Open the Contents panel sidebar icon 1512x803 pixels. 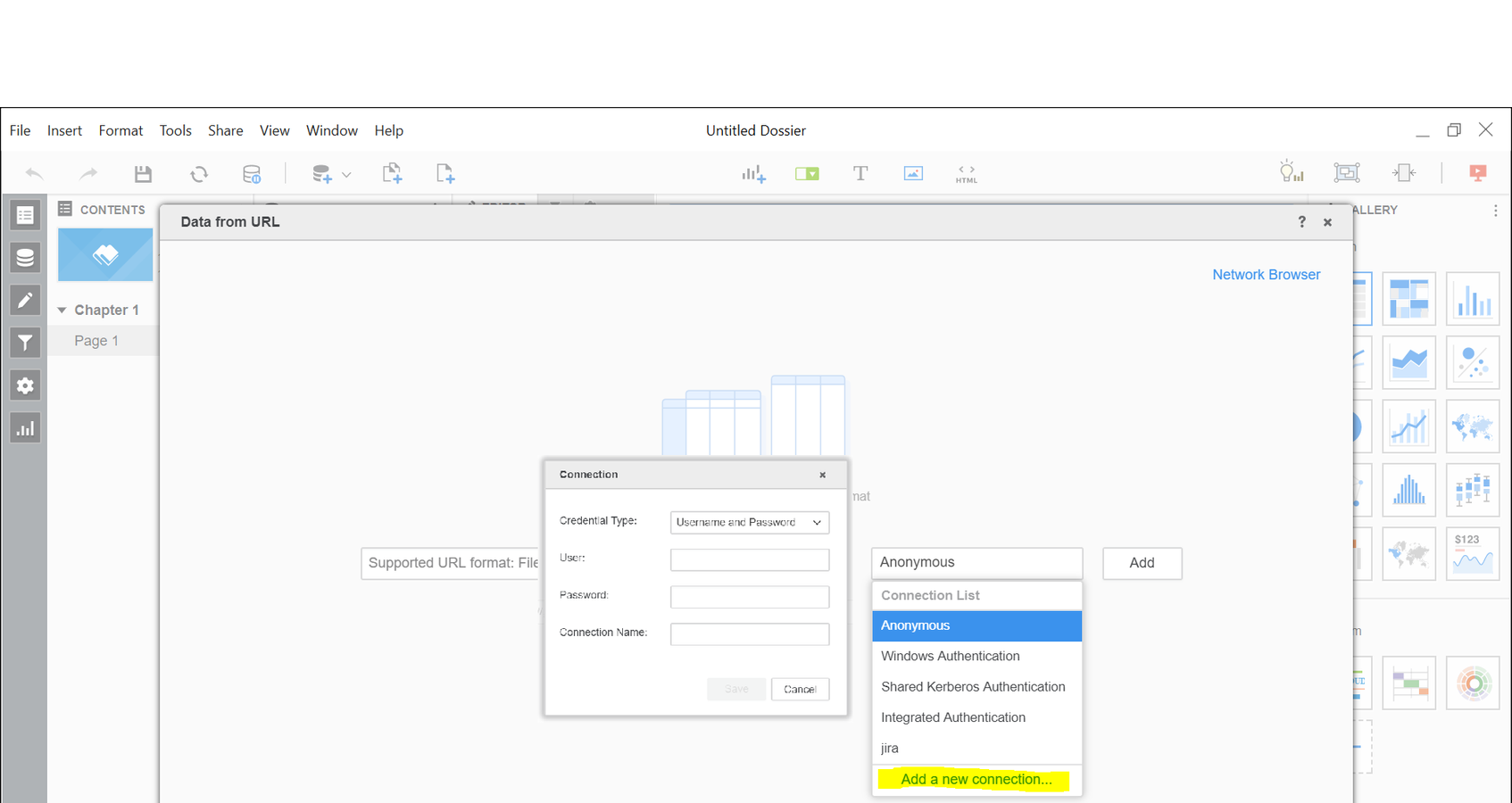click(x=25, y=215)
